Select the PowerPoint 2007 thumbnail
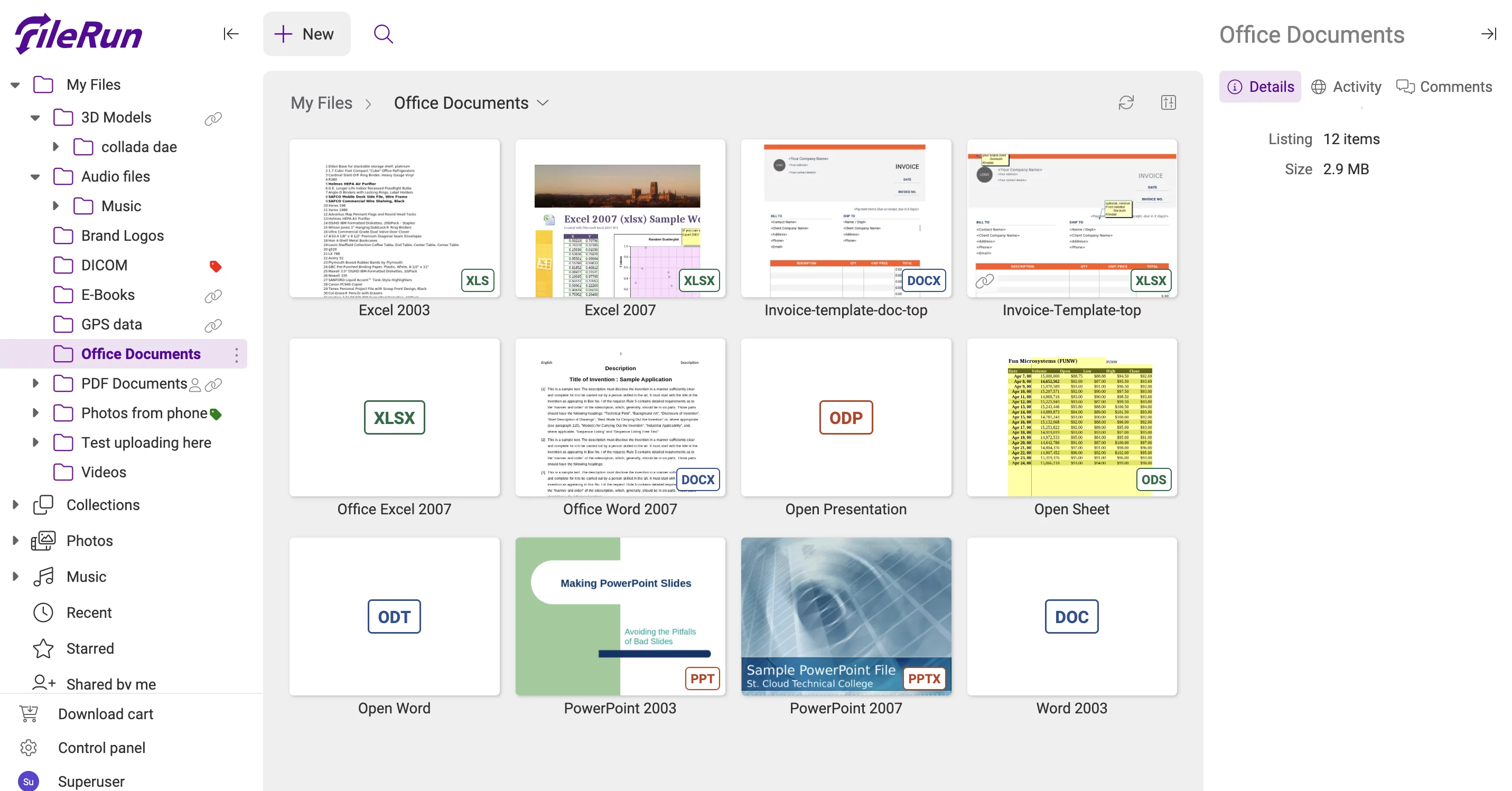The width and height of the screenshot is (1512, 791). pyautogui.click(x=845, y=616)
